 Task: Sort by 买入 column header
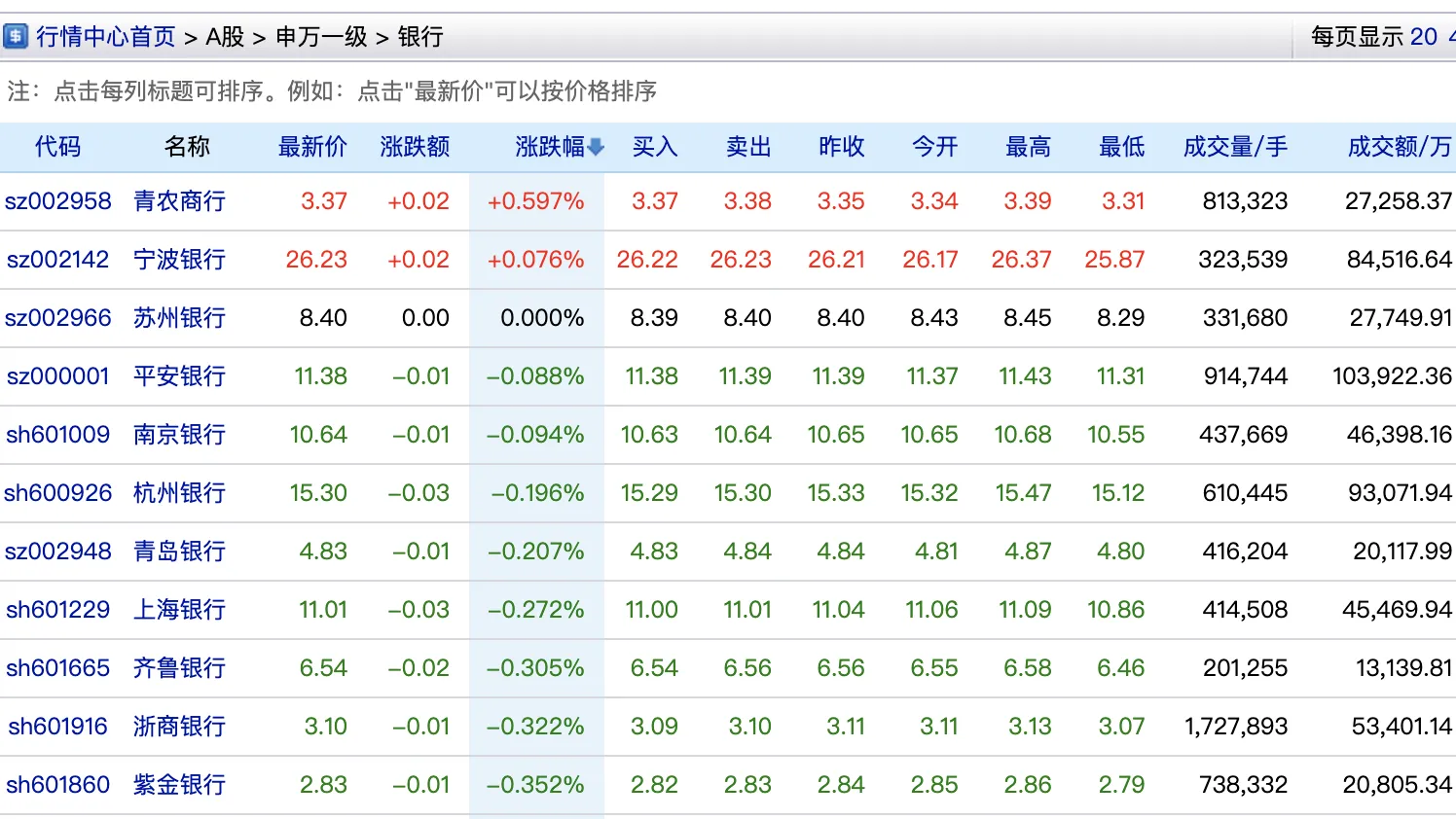click(x=655, y=147)
